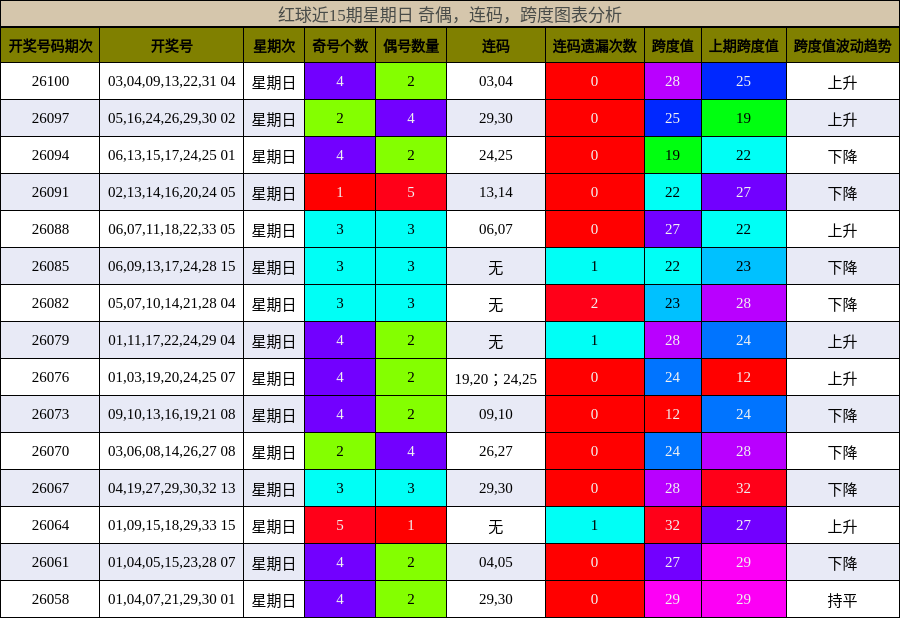Click miss count 2 in row 26082
The height and width of the screenshot is (618, 900).
coord(595,304)
